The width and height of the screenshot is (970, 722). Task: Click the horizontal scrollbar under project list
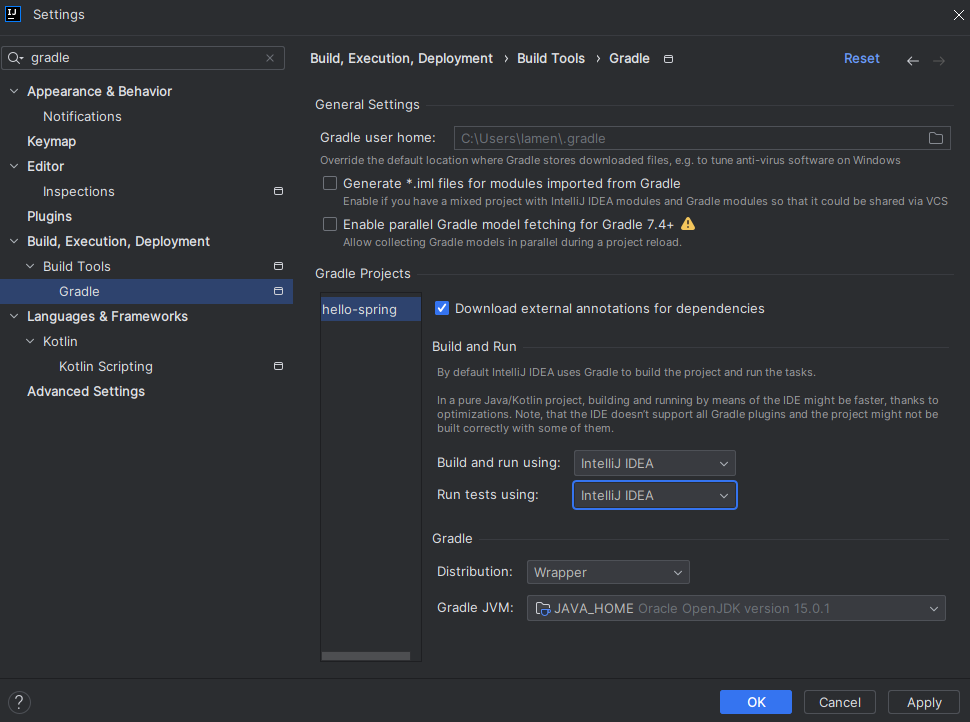point(366,656)
